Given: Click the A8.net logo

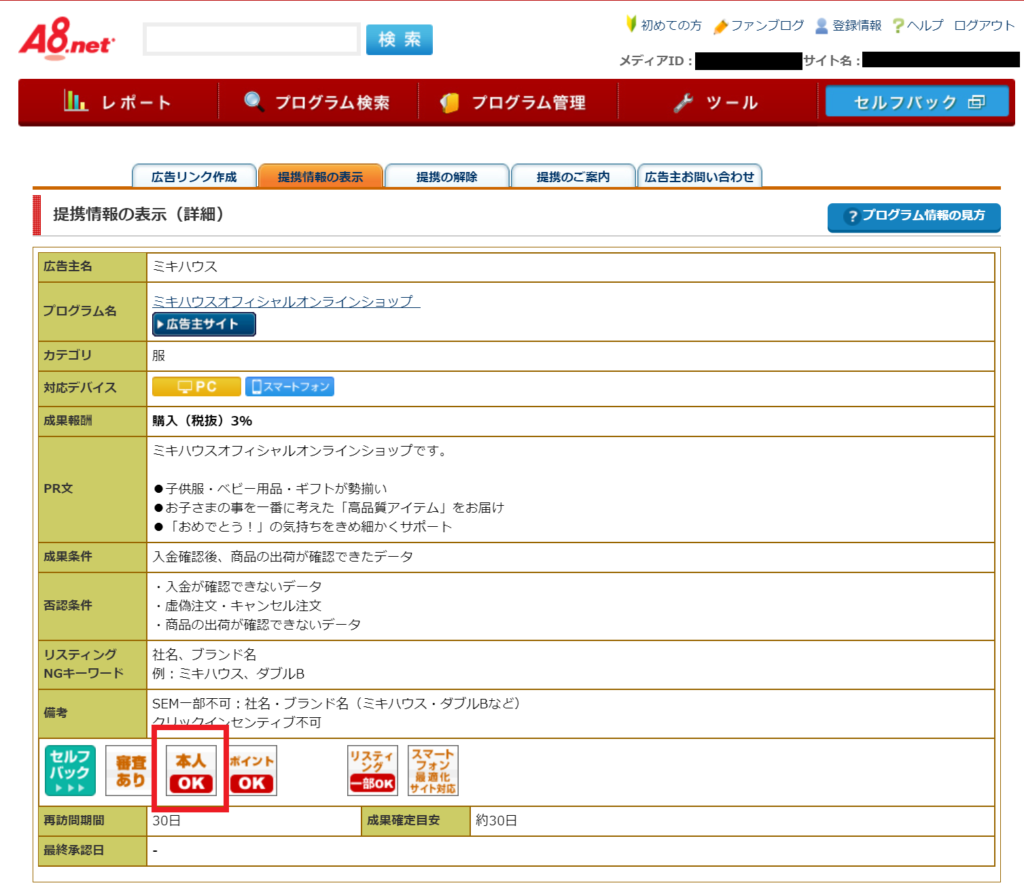Looking at the screenshot, I should tap(67, 39).
